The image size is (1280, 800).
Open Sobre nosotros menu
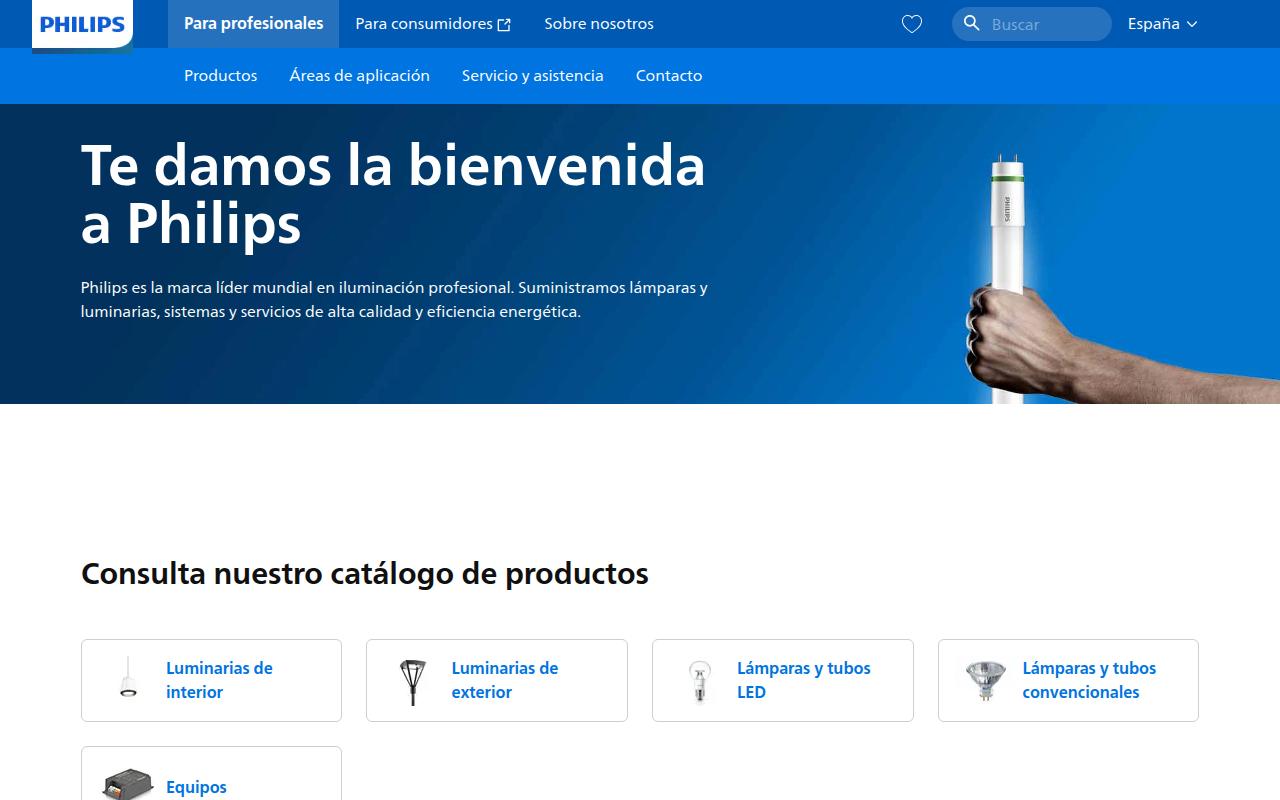599,24
